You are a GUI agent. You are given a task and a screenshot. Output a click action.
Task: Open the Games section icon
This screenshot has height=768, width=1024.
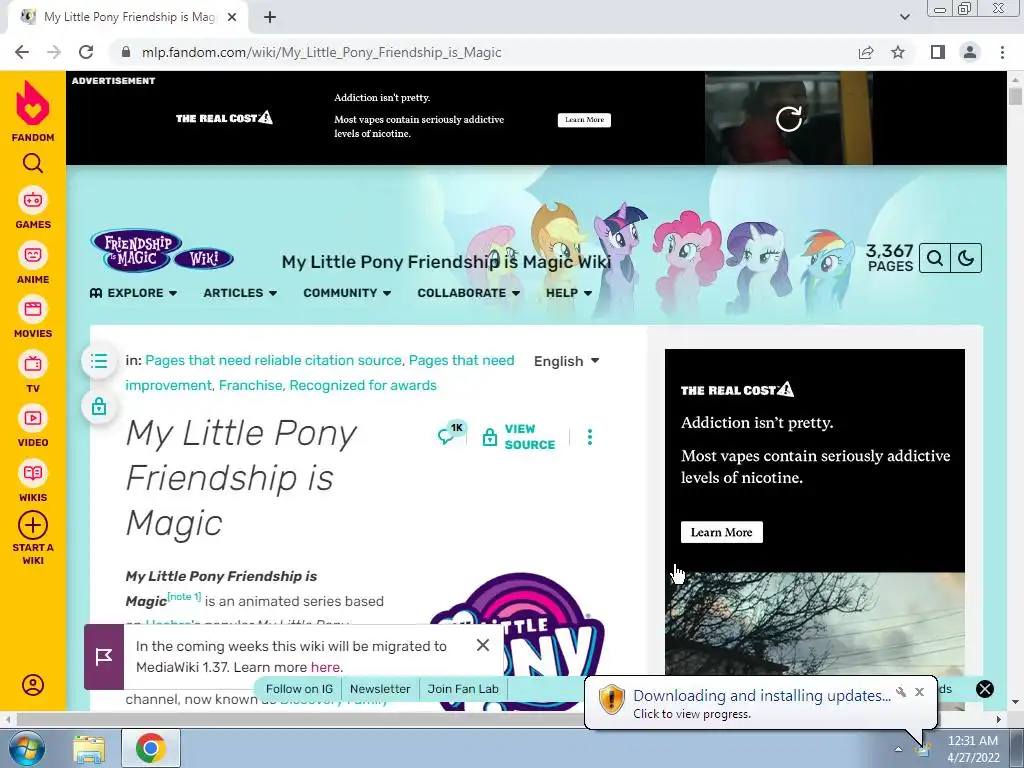(33, 200)
